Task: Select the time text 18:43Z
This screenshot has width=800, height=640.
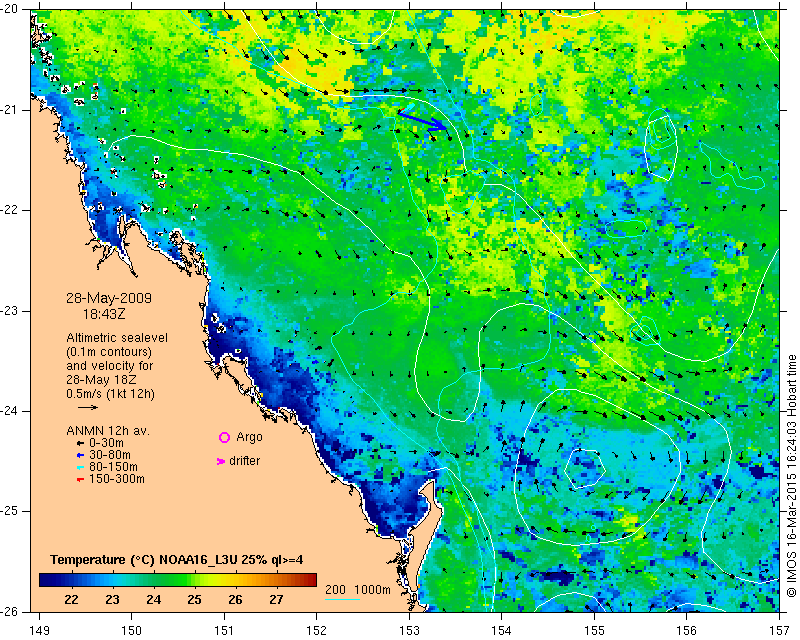Action: pos(104,314)
